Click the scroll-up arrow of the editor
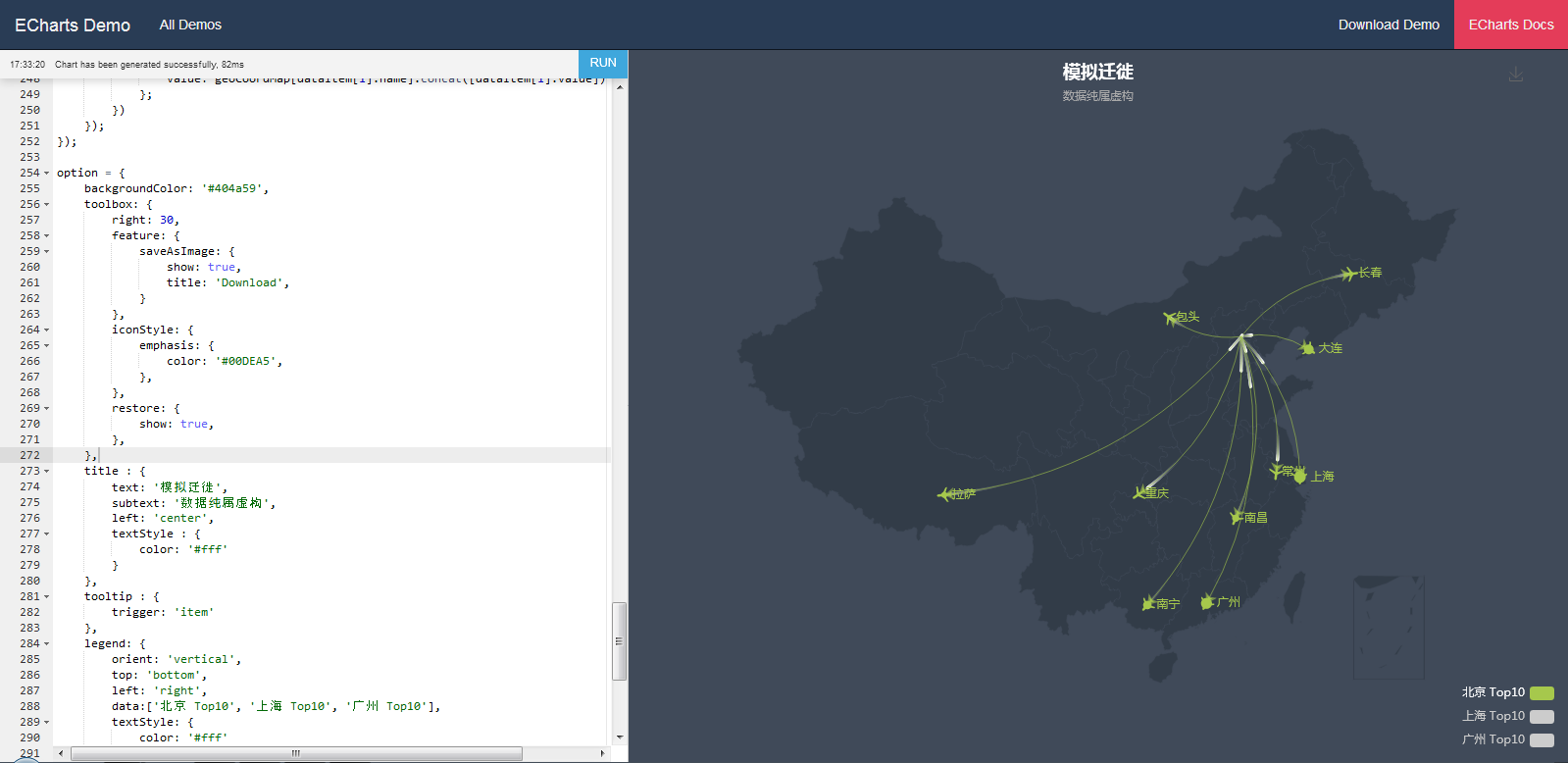 pyautogui.click(x=620, y=86)
